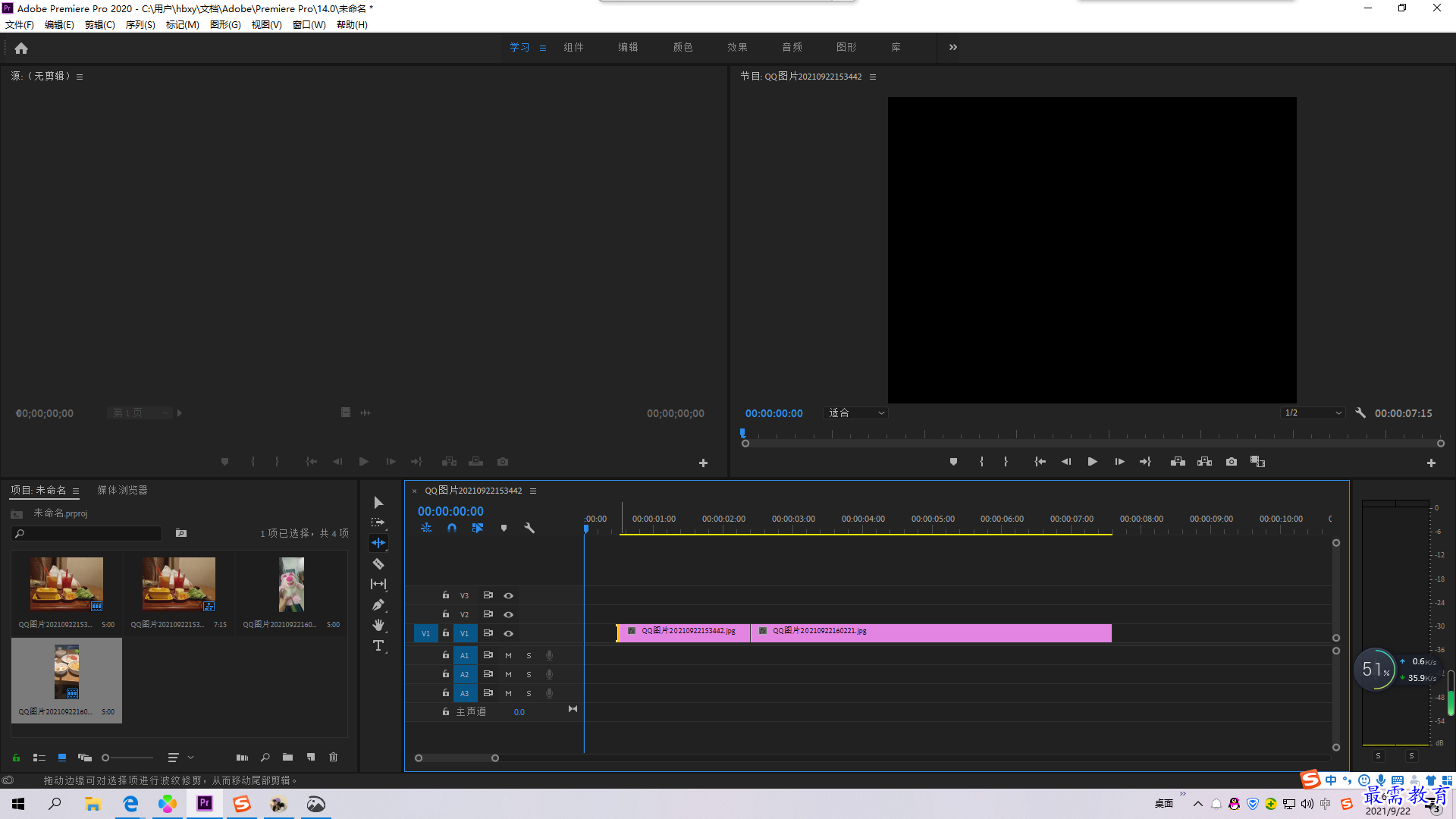Open Program monitor button editor plus

[x=1431, y=463]
